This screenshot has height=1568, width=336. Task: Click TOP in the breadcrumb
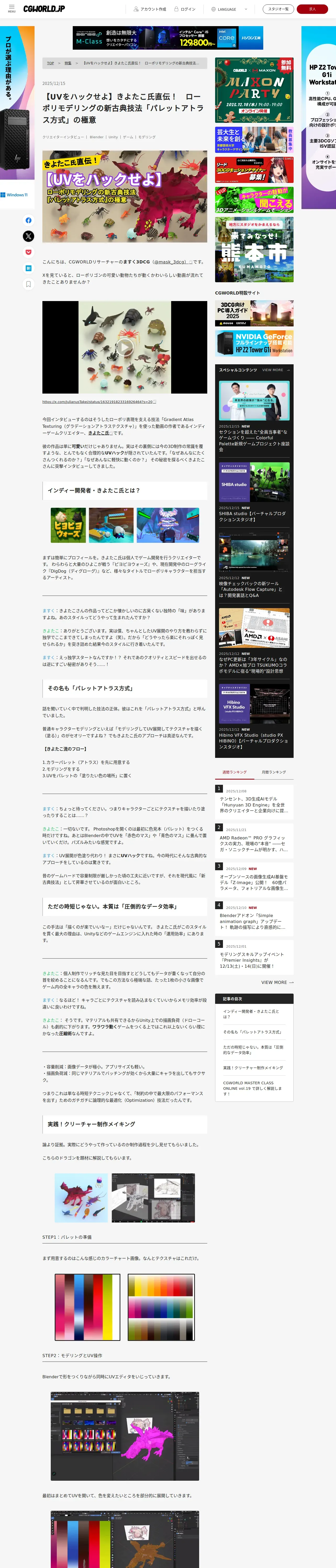[x=51, y=63]
